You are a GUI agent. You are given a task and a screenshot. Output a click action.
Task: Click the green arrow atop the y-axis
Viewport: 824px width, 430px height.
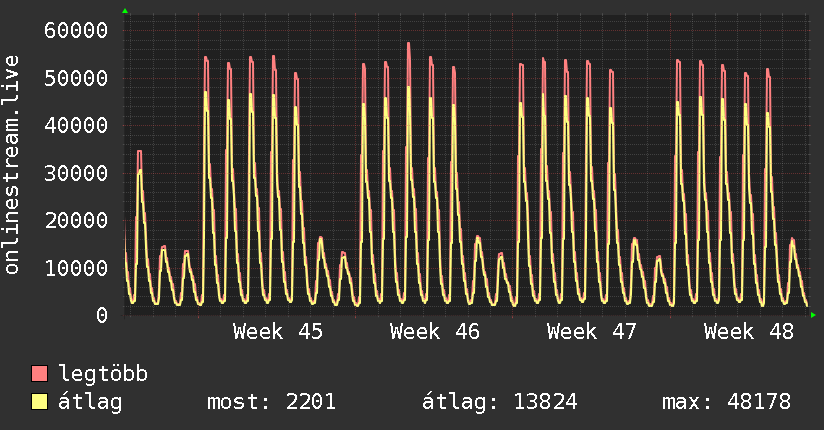125,11
